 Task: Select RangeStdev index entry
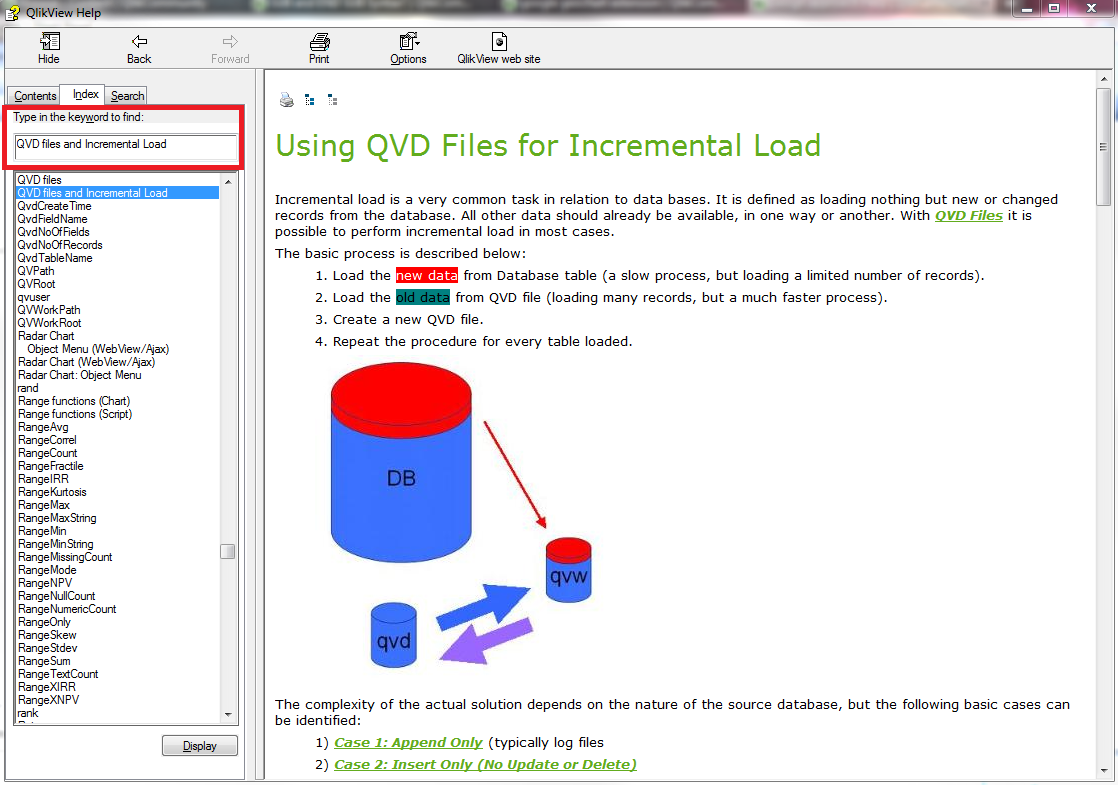pos(48,648)
